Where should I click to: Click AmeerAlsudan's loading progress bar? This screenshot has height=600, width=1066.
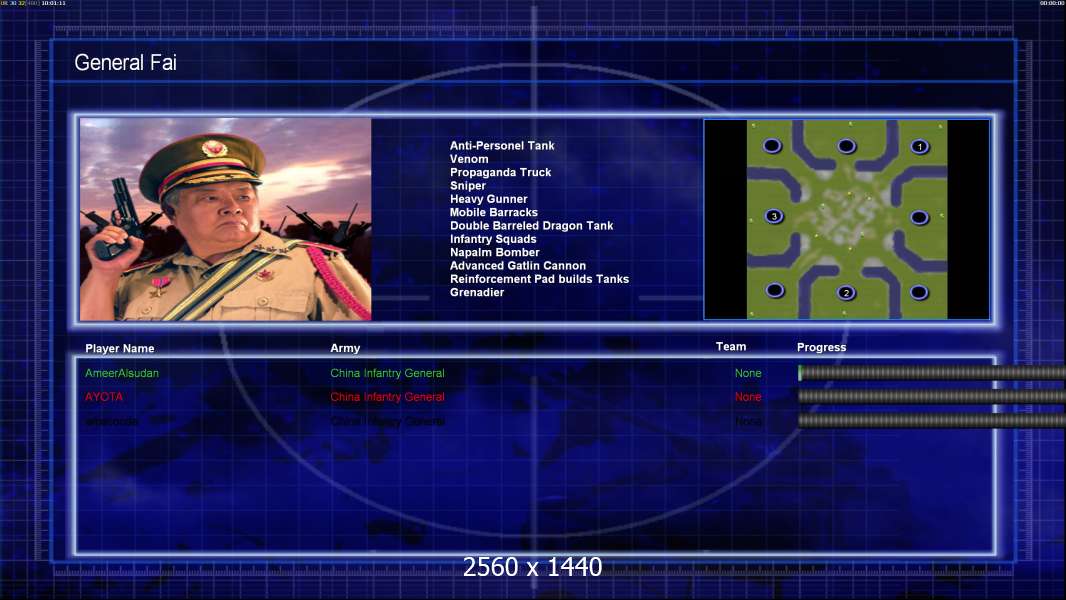[x=931, y=372]
